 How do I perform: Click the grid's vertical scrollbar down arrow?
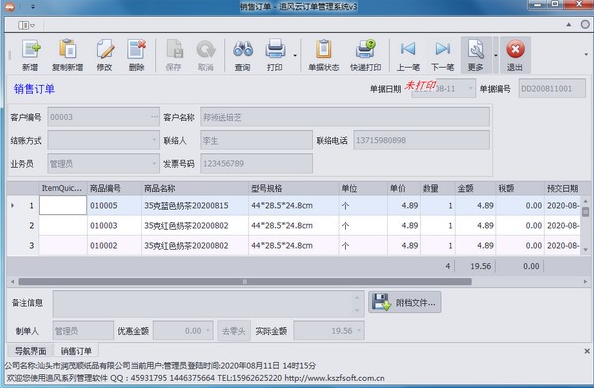586,249
